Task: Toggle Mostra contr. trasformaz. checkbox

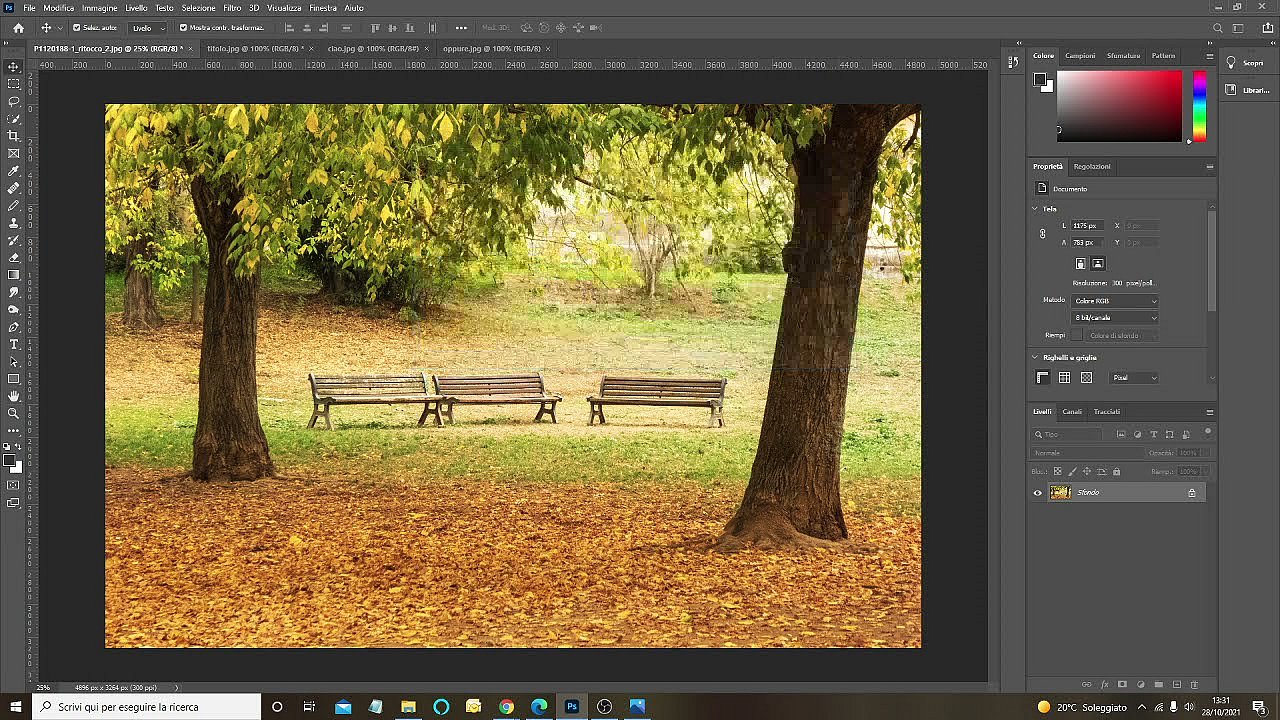Action: point(183,28)
